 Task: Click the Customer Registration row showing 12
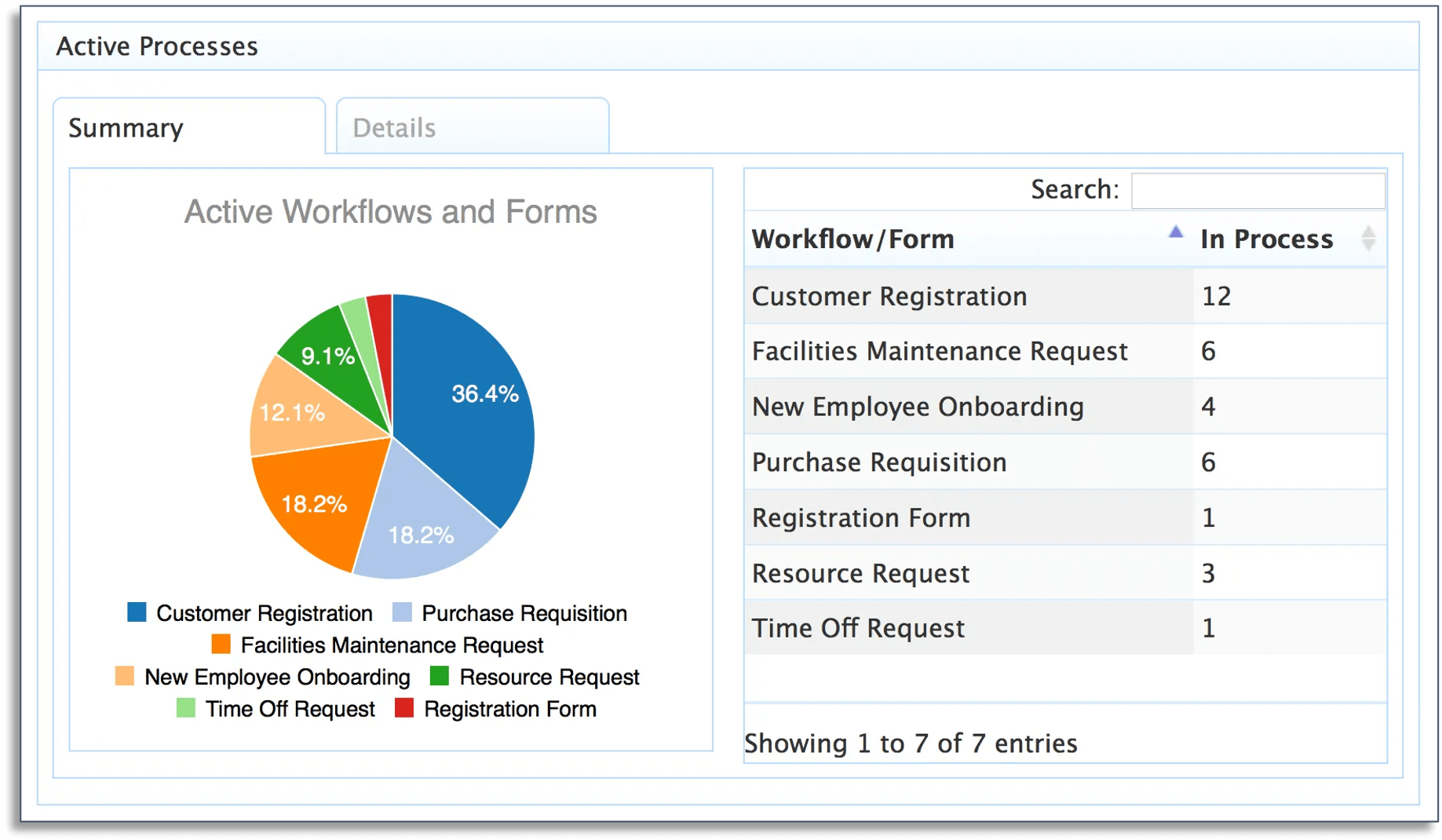pyautogui.click(x=889, y=296)
